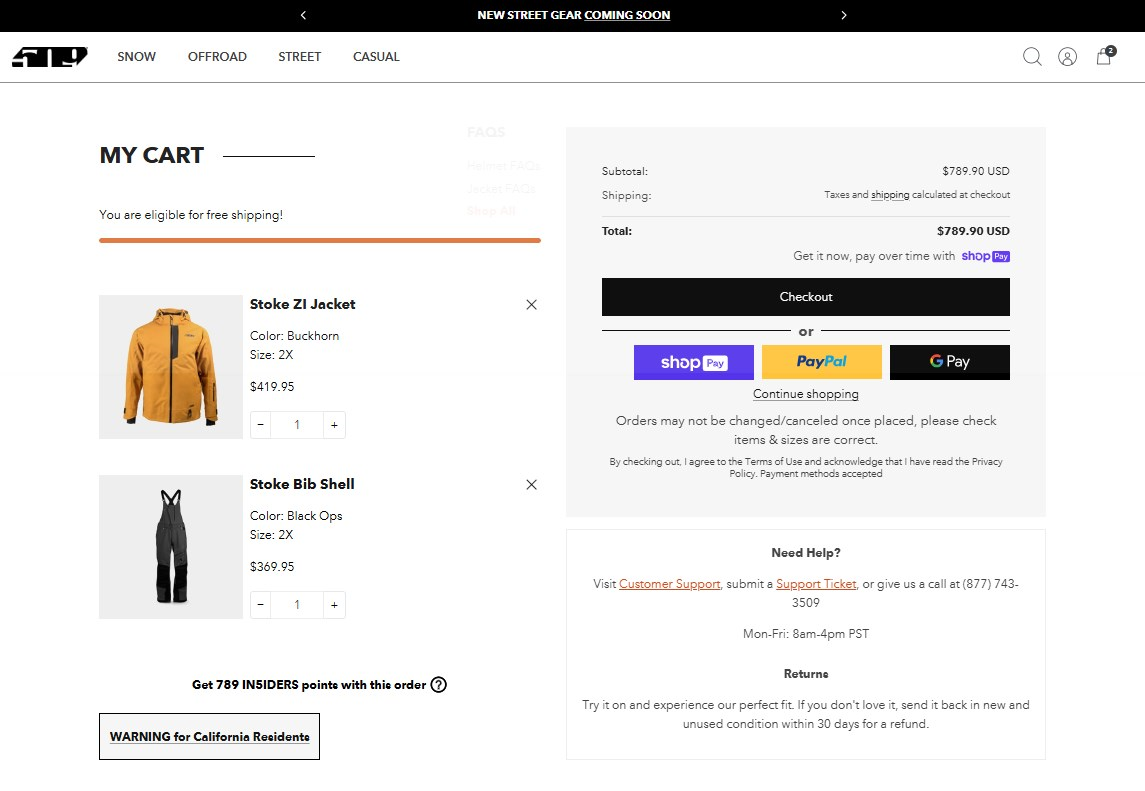Decrease Stoke Bib Shell quantity
The height and width of the screenshot is (791, 1145).
point(261,605)
